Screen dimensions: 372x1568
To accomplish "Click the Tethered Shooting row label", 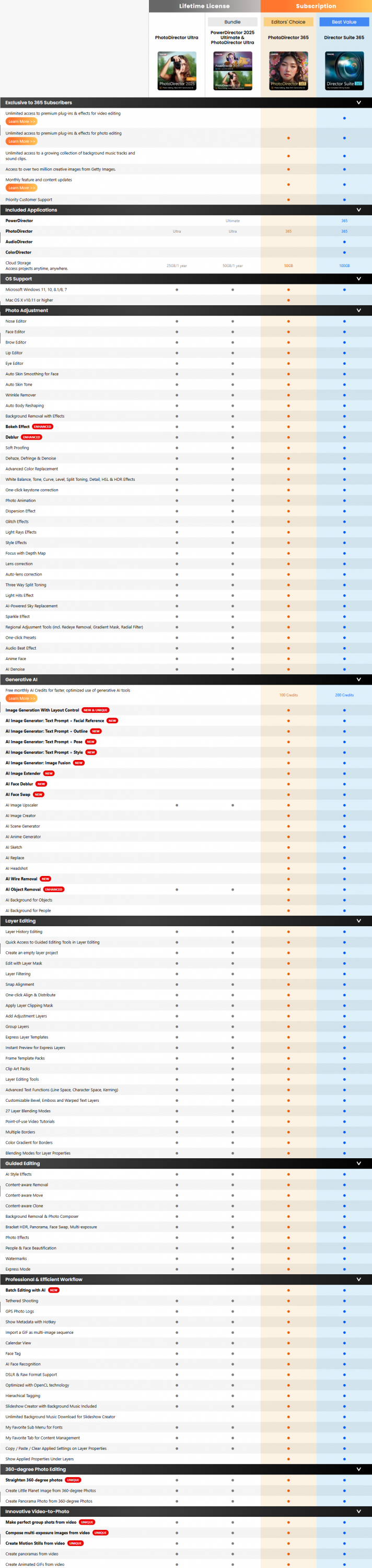I will pos(22,1301).
